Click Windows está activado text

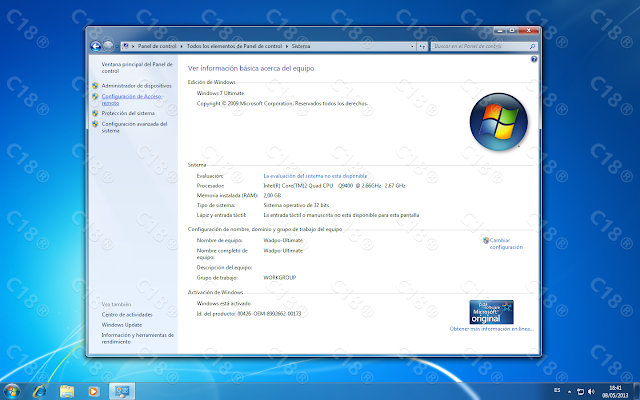coord(224,304)
